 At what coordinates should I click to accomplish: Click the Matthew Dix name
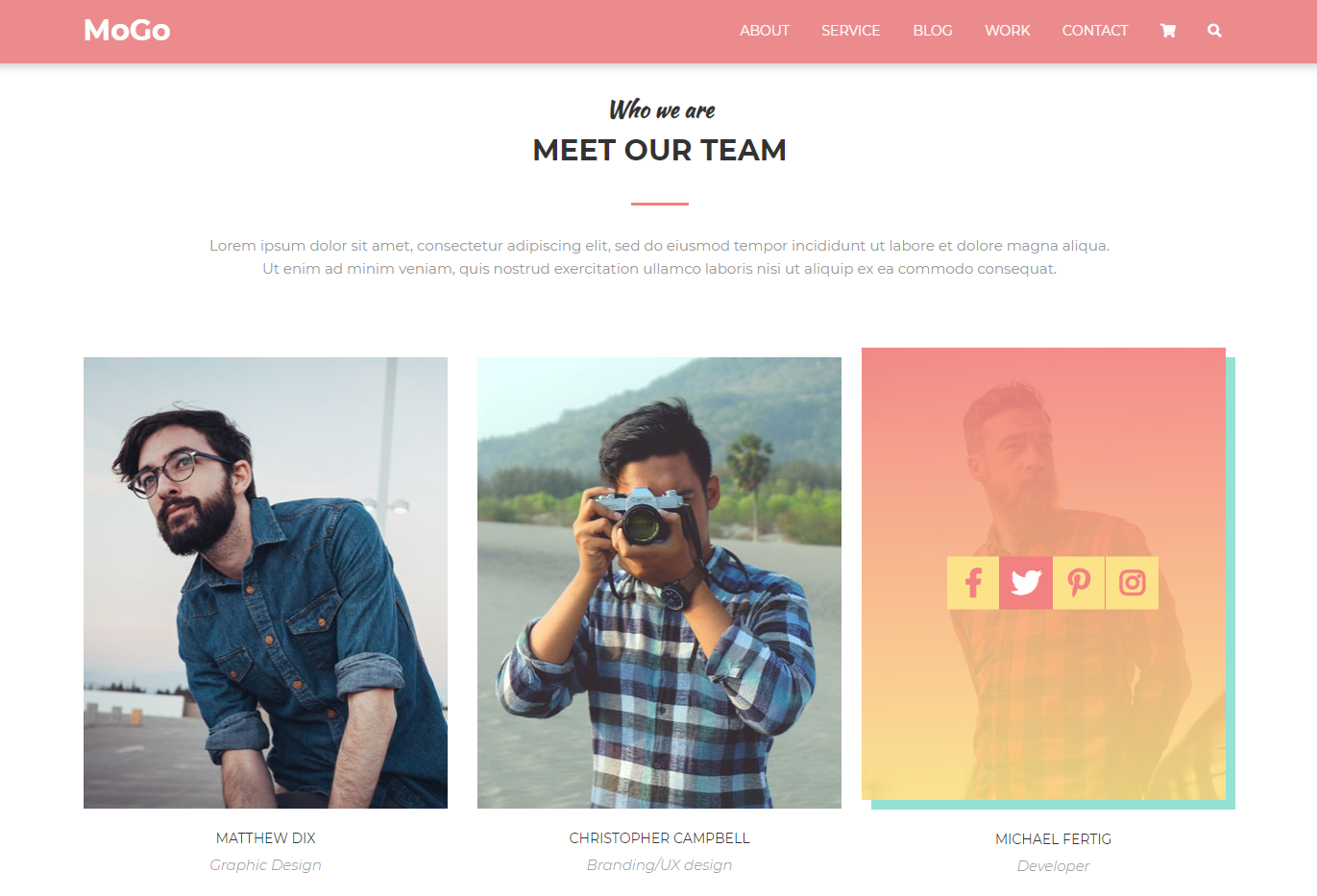click(266, 838)
